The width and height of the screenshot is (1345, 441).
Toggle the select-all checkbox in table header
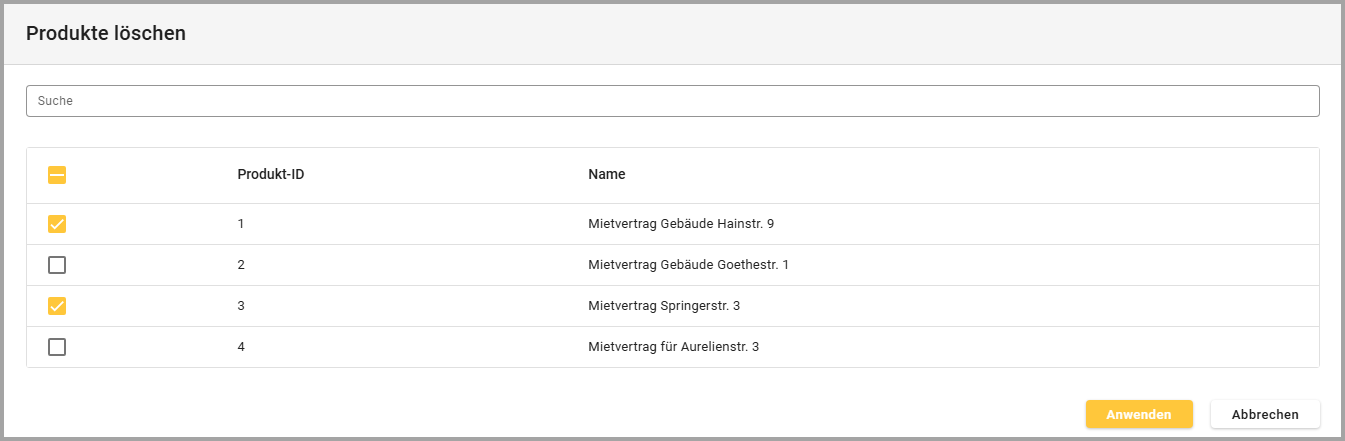point(57,175)
